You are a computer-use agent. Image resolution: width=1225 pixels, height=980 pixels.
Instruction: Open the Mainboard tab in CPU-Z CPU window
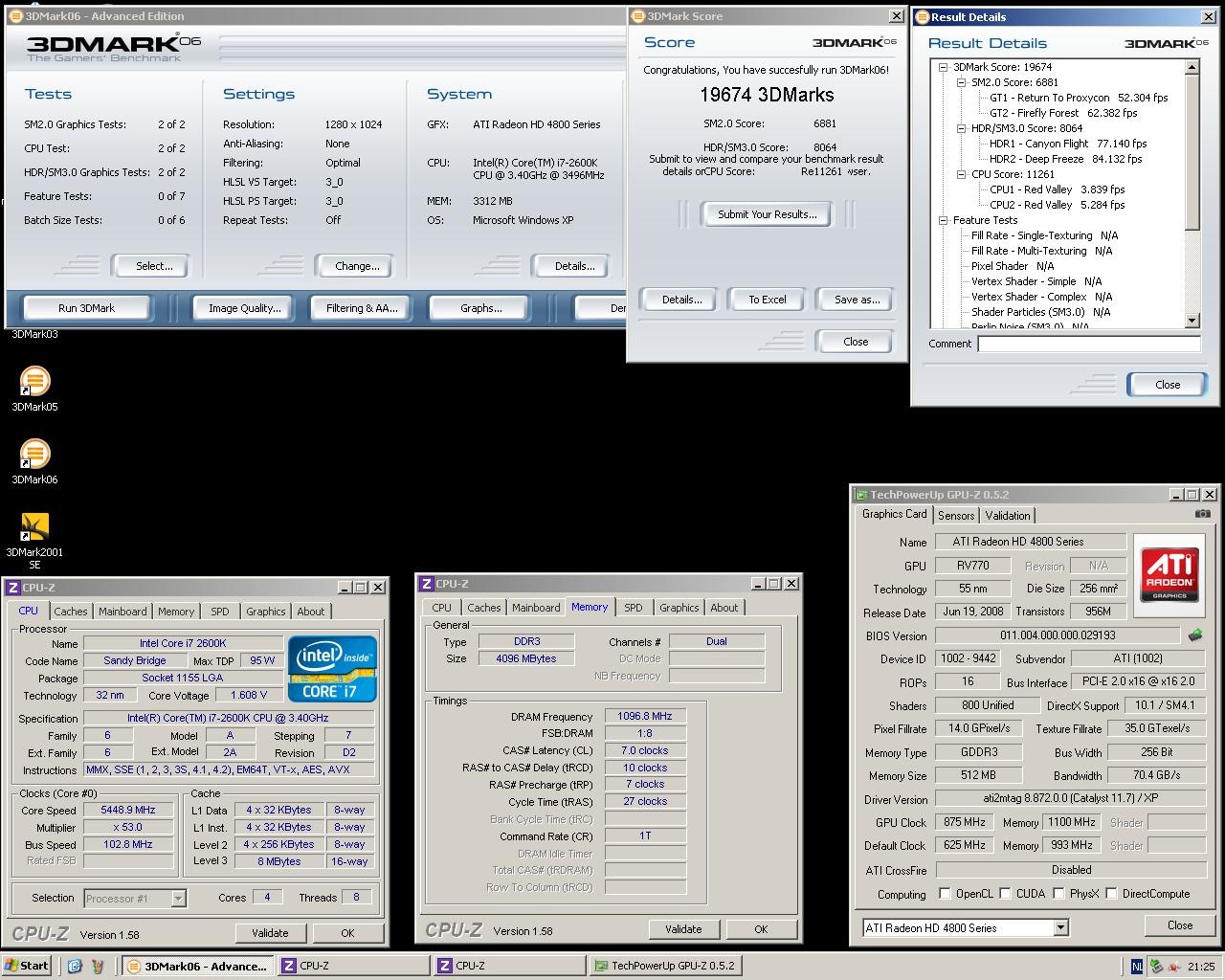(x=122, y=612)
